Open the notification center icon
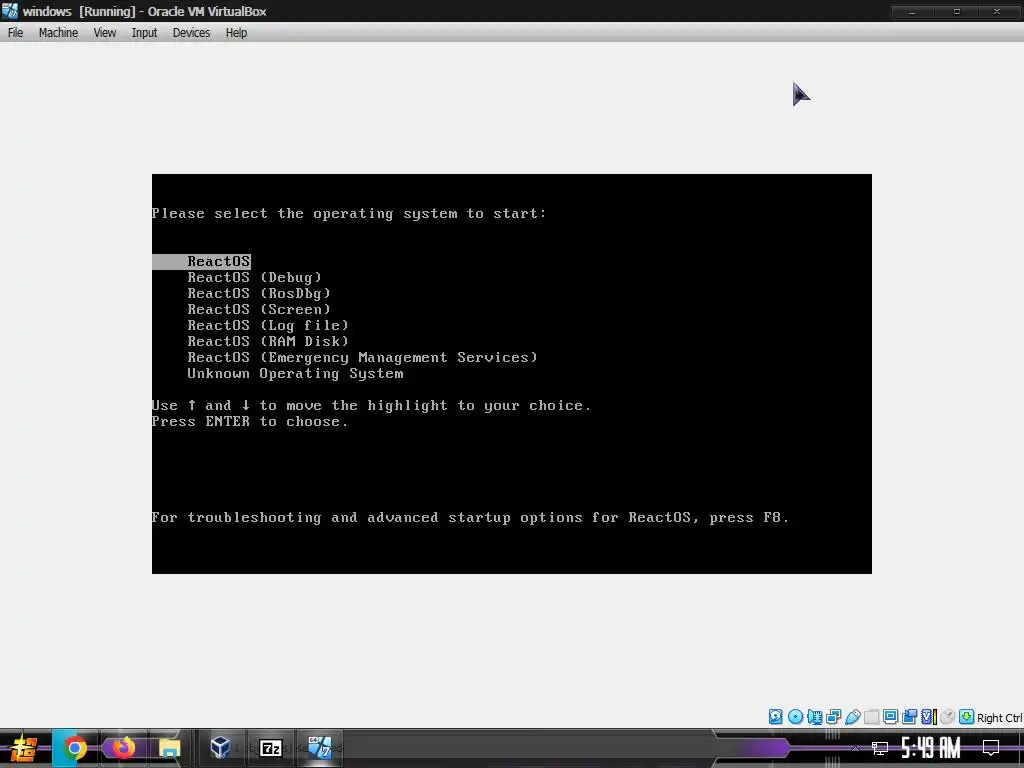1024x768 pixels. (x=991, y=748)
